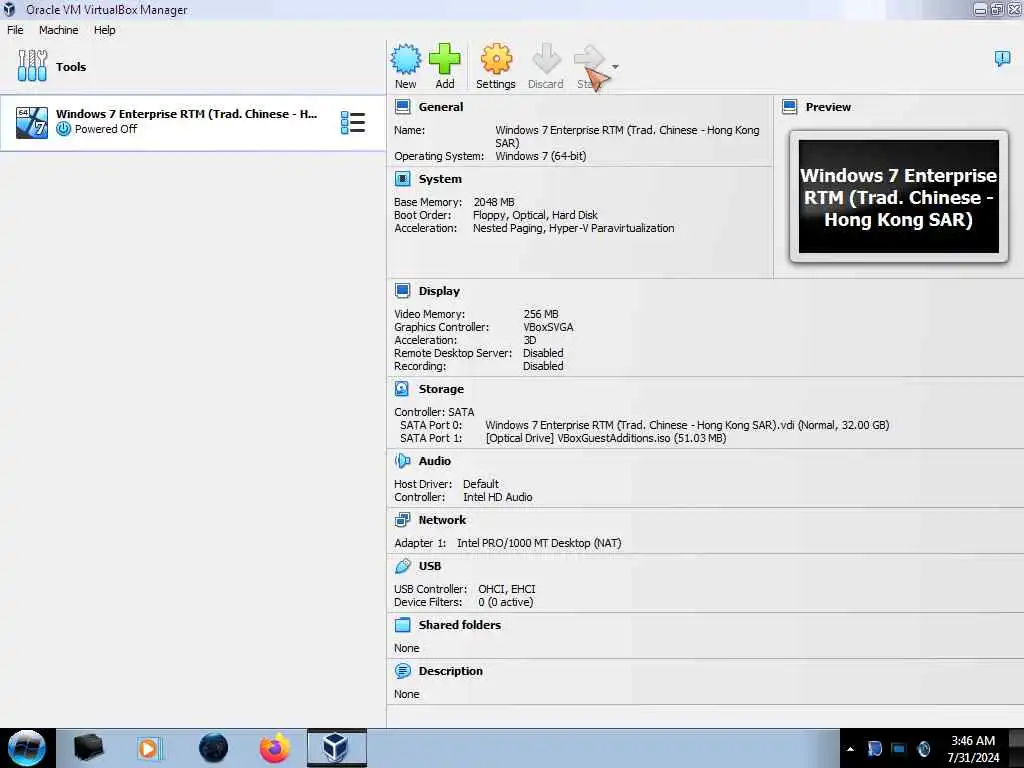The image size is (1024, 768).
Task: Open the Windows Start orb
Action: pyautogui.click(x=27, y=748)
